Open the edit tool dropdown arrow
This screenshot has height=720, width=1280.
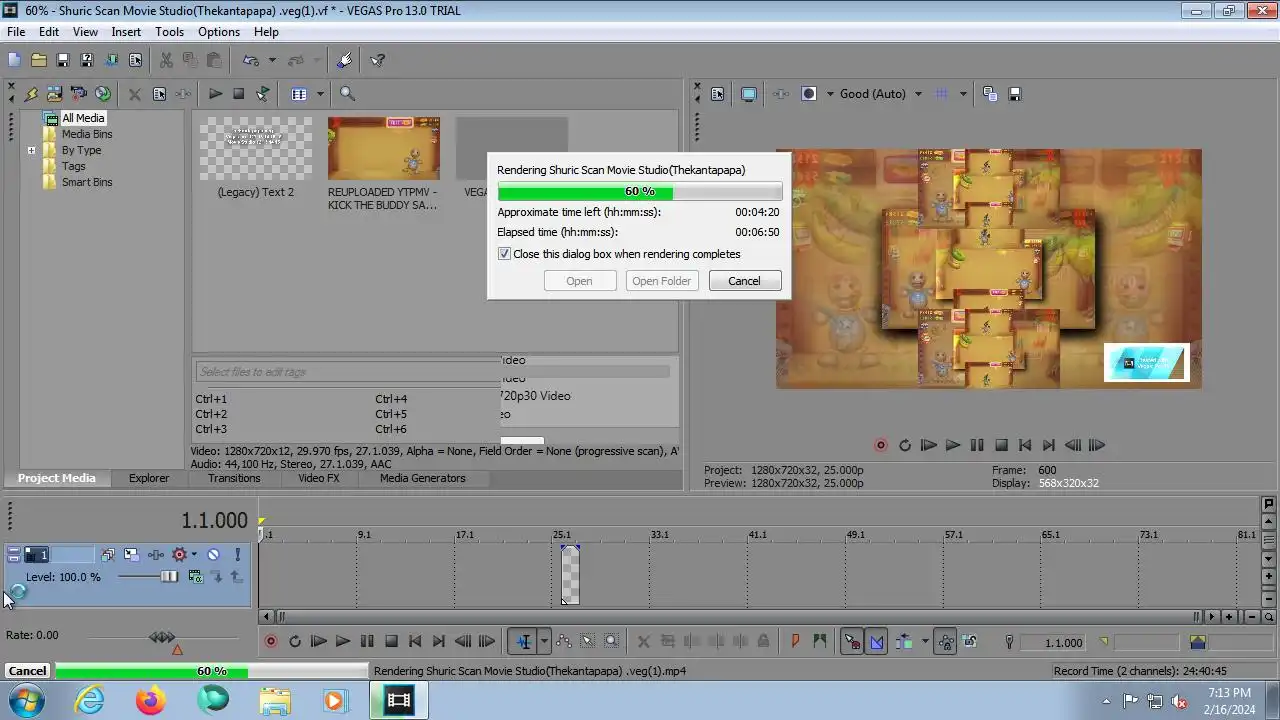point(544,642)
